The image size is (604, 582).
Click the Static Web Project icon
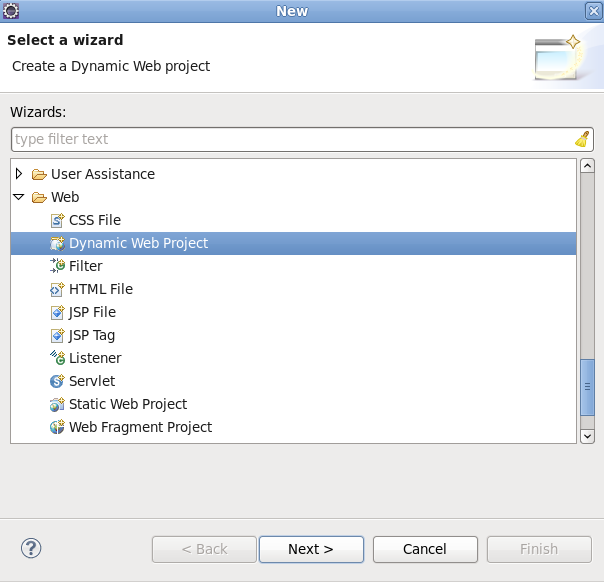(57, 404)
